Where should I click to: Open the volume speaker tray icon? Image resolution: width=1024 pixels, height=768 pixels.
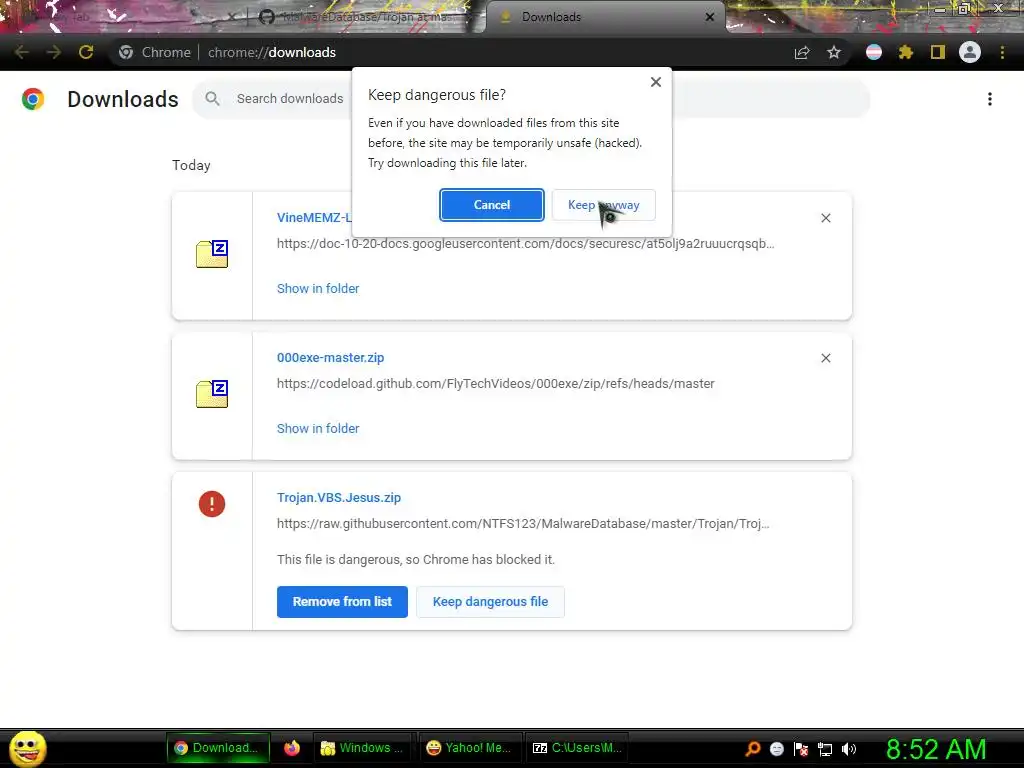coord(849,749)
